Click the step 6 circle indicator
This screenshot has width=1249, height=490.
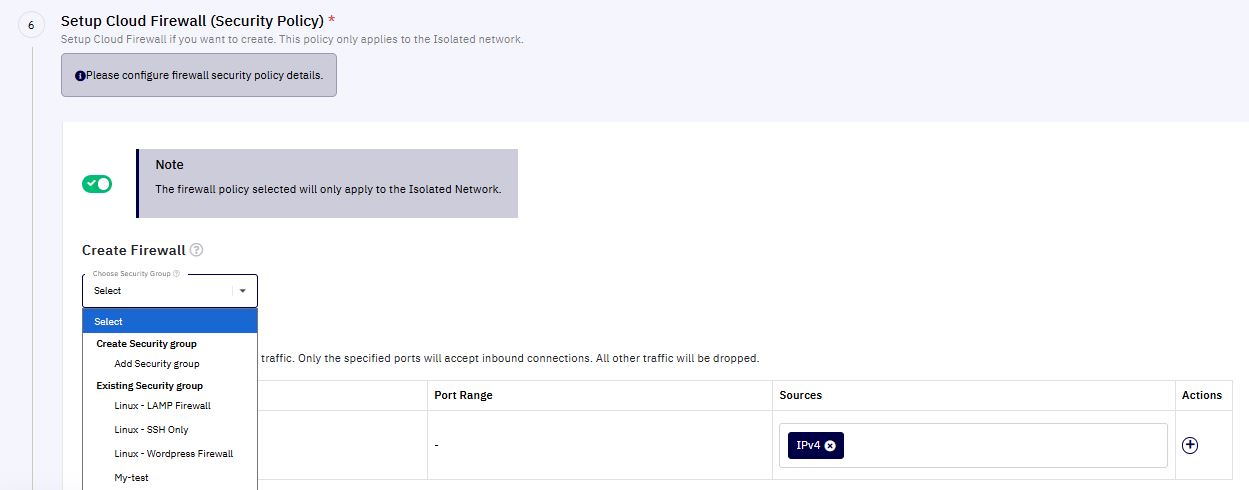(x=31, y=26)
